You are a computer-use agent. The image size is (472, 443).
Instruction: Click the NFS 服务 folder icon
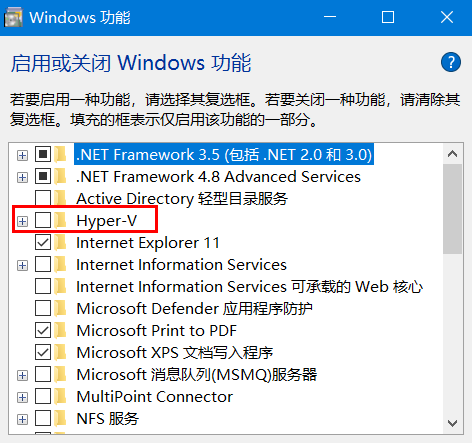61,418
